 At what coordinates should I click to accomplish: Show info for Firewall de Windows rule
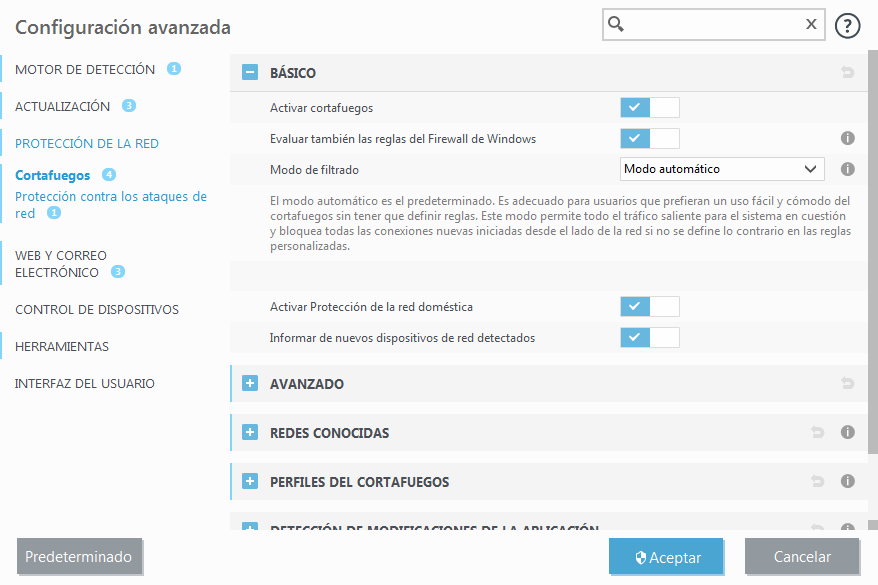pyautogui.click(x=847, y=138)
